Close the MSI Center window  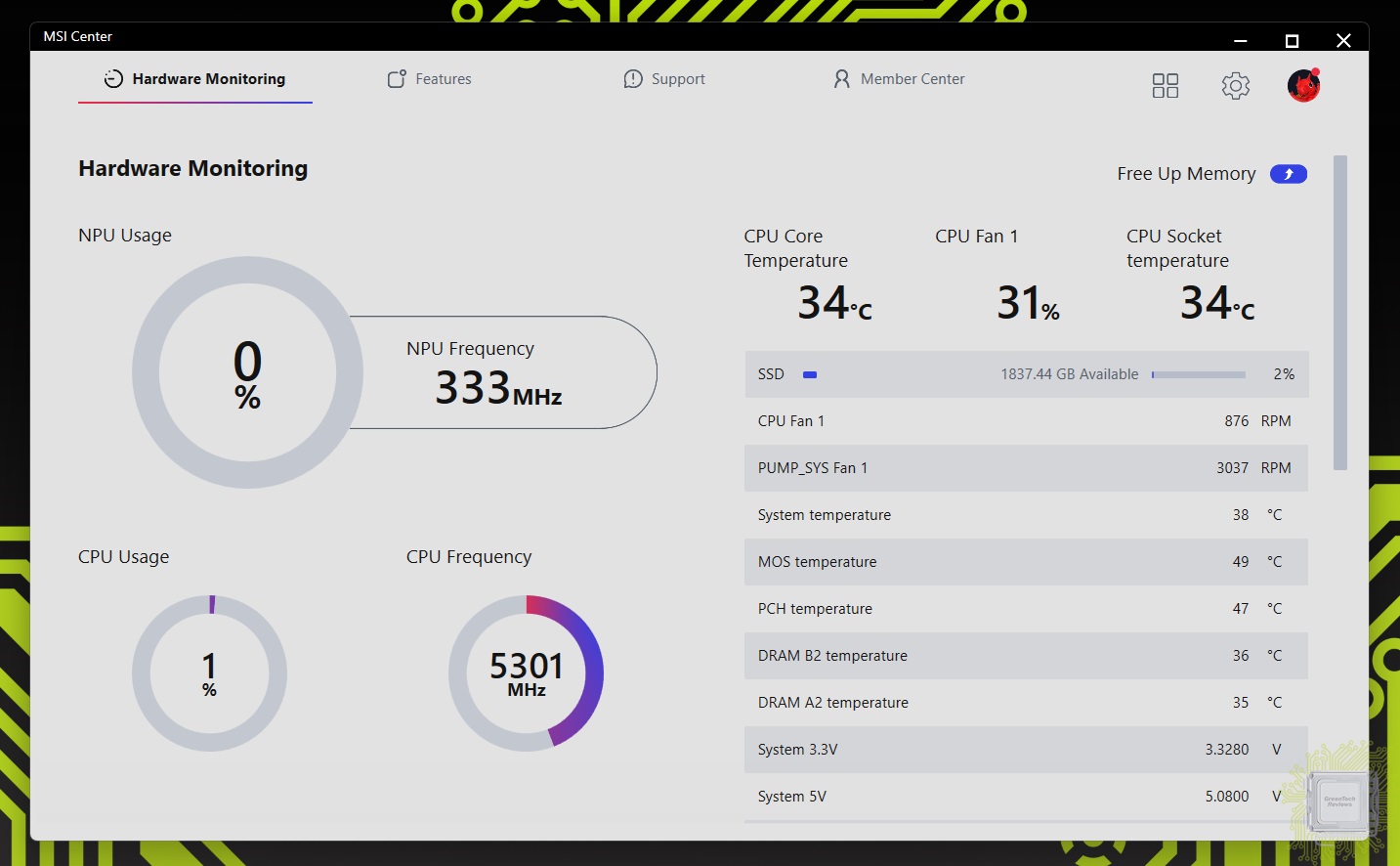point(1343,40)
